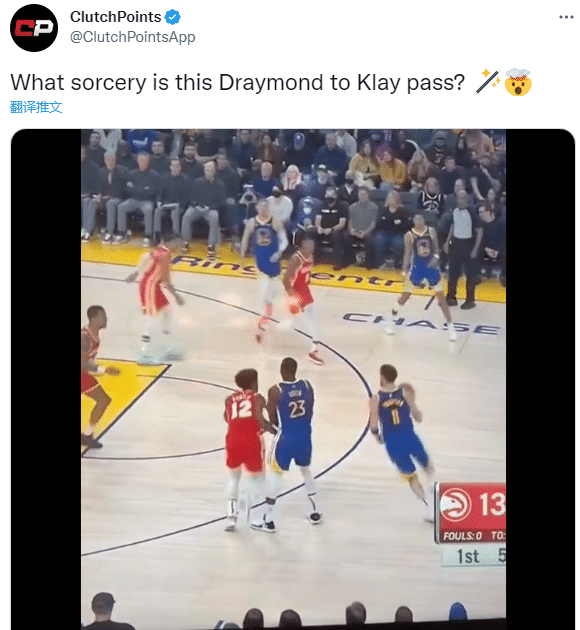Open the three-dot more options menu

566,17
